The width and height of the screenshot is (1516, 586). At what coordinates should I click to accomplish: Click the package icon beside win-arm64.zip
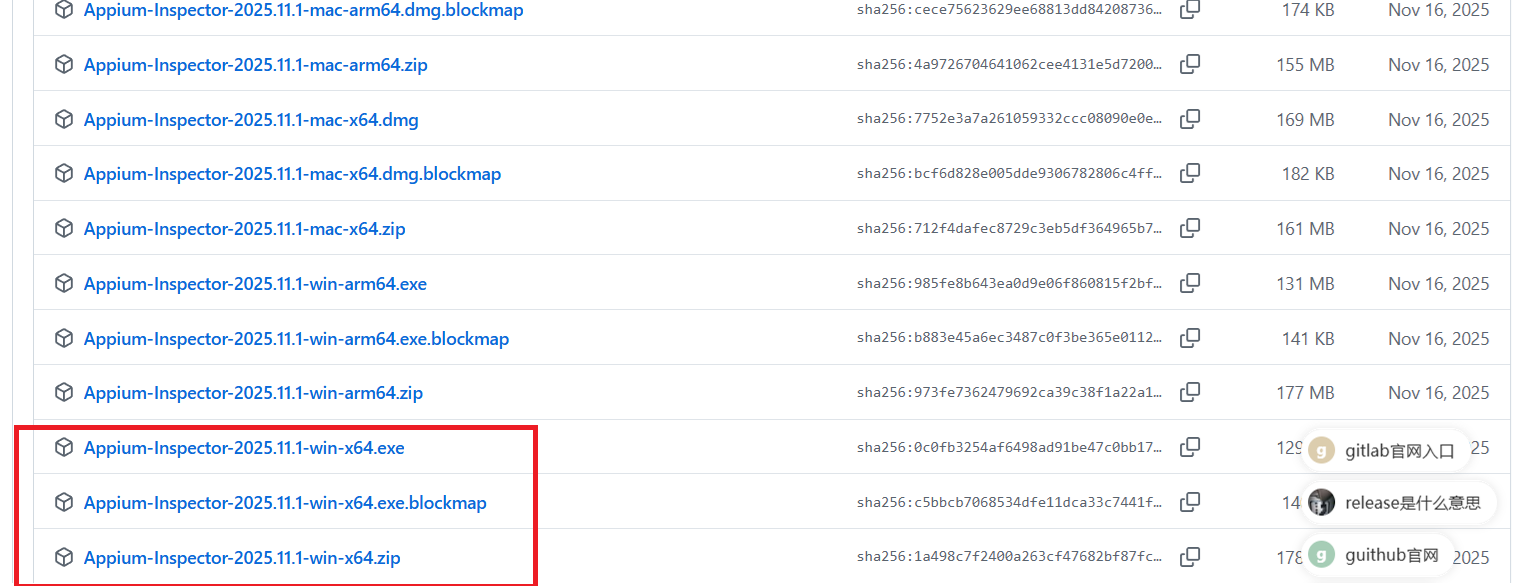(64, 392)
